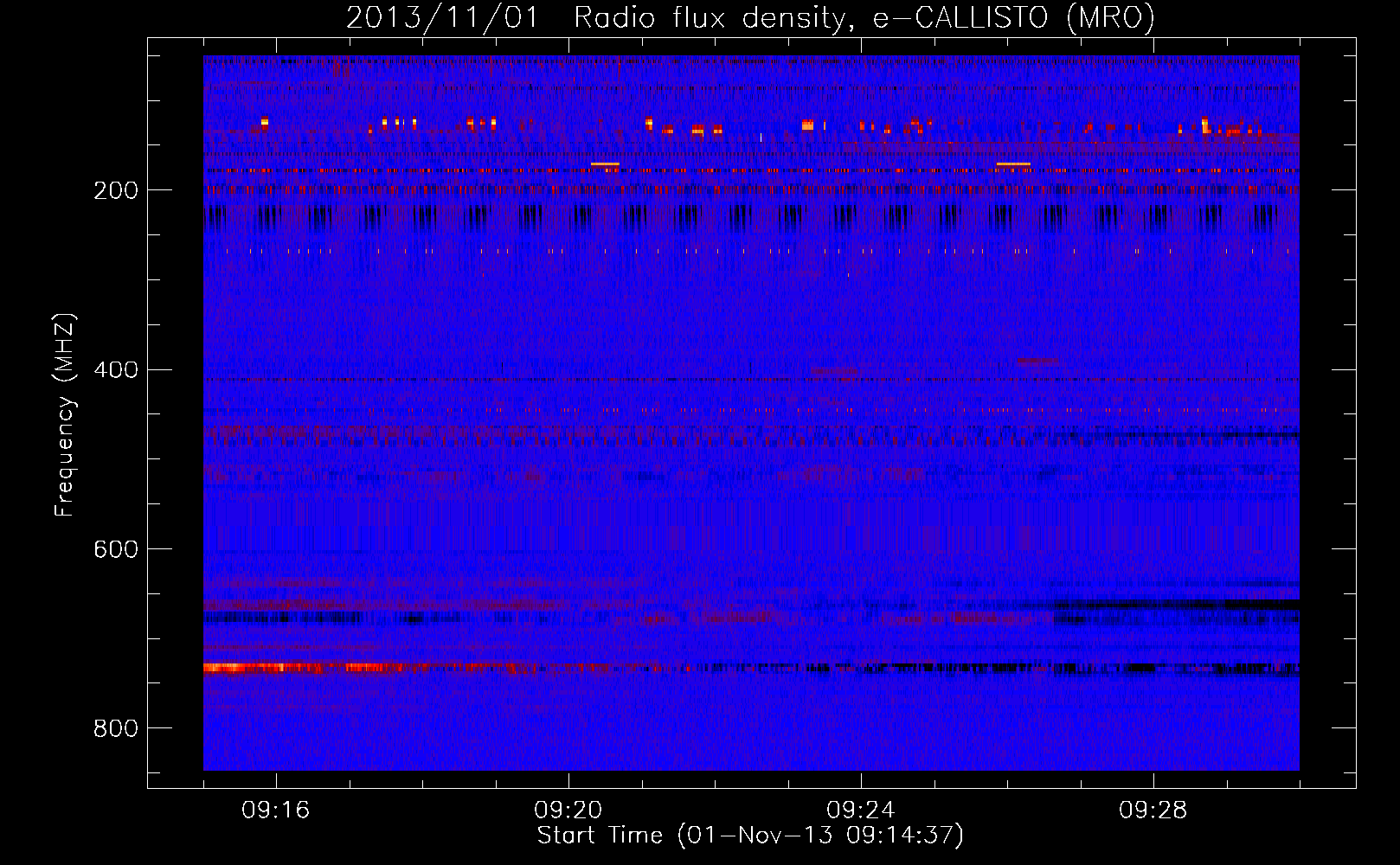
Task: Click the '09:24' time tick label
Action: click(861, 811)
